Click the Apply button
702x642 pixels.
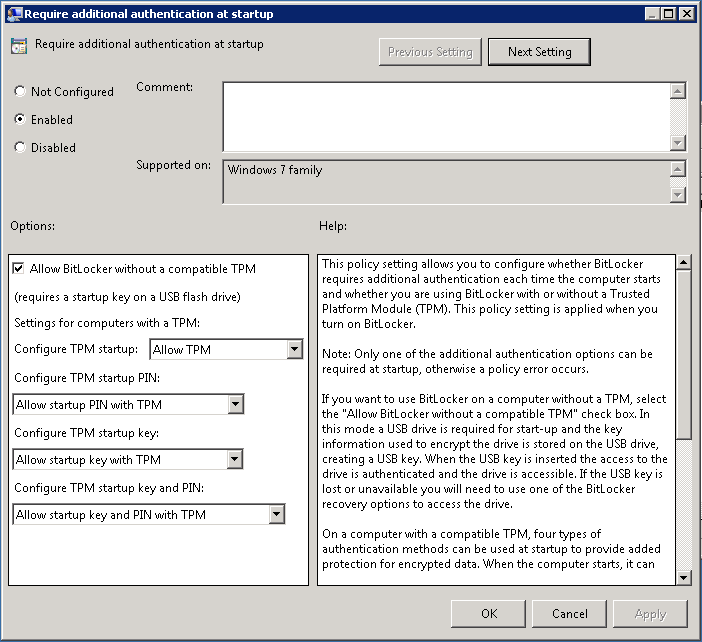click(650, 614)
